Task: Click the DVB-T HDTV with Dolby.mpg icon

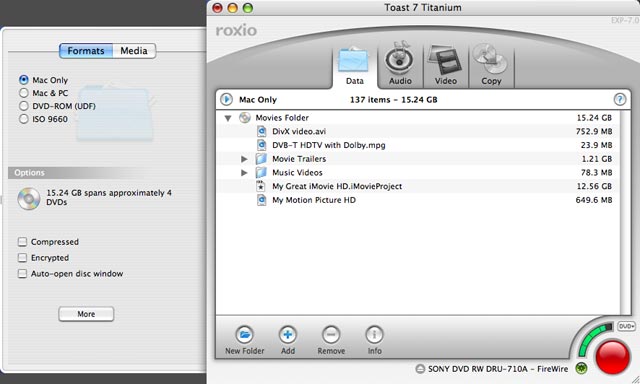Action: pyautogui.click(x=261, y=145)
